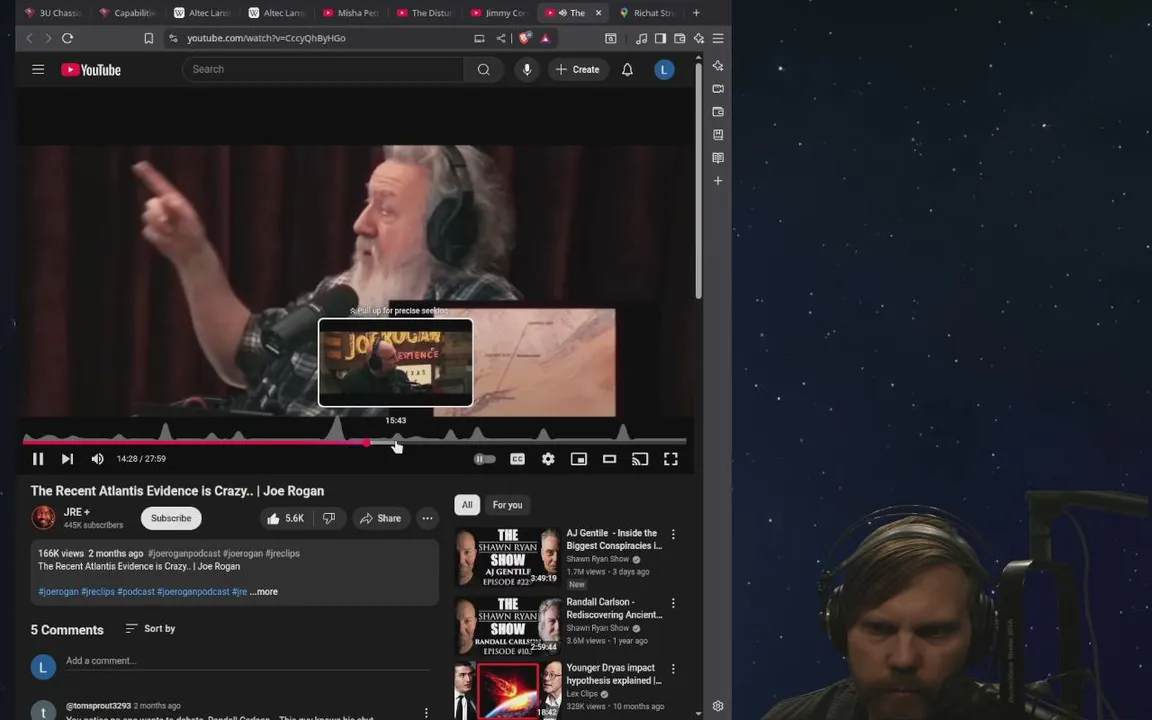The width and height of the screenshot is (1152, 720).
Task: Start voice search with microphone icon
Action: (x=527, y=70)
